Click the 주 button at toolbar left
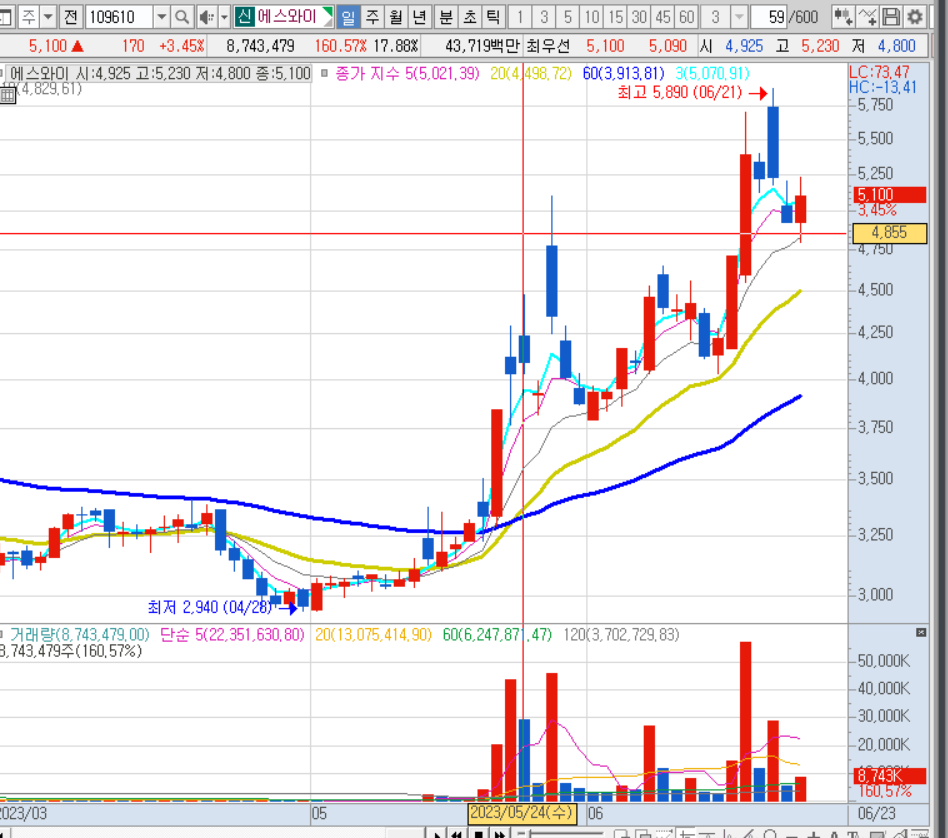The image size is (948, 838). (x=28, y=17)
